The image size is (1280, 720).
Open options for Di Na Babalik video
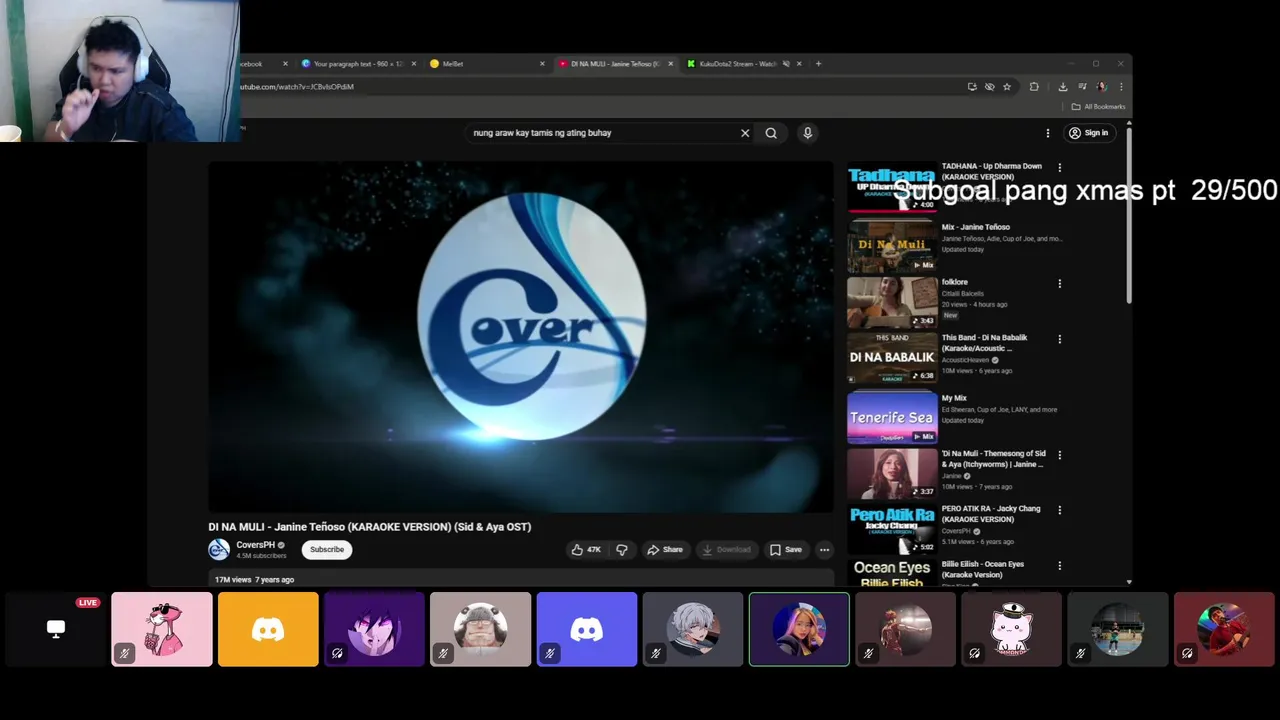[1060, 339]
